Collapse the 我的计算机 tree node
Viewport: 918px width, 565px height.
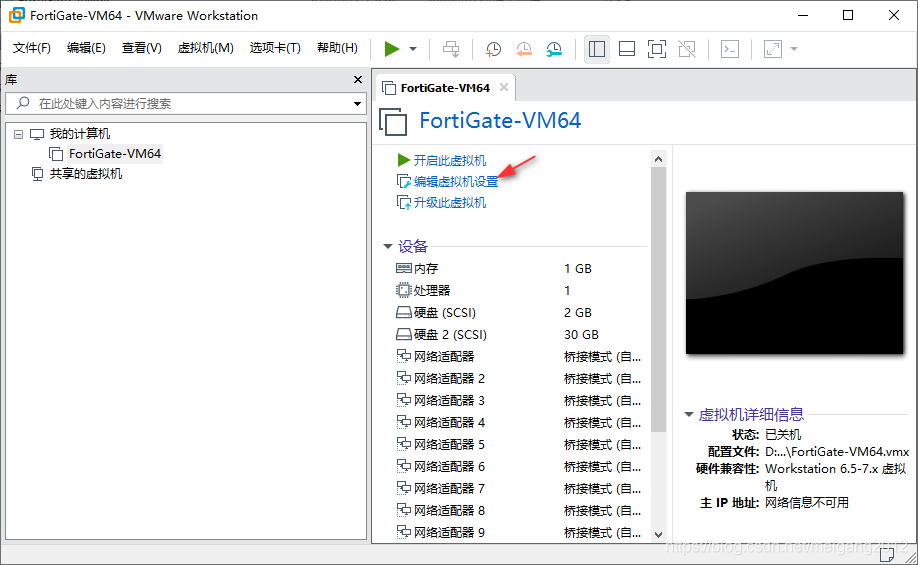coord(18,134)
